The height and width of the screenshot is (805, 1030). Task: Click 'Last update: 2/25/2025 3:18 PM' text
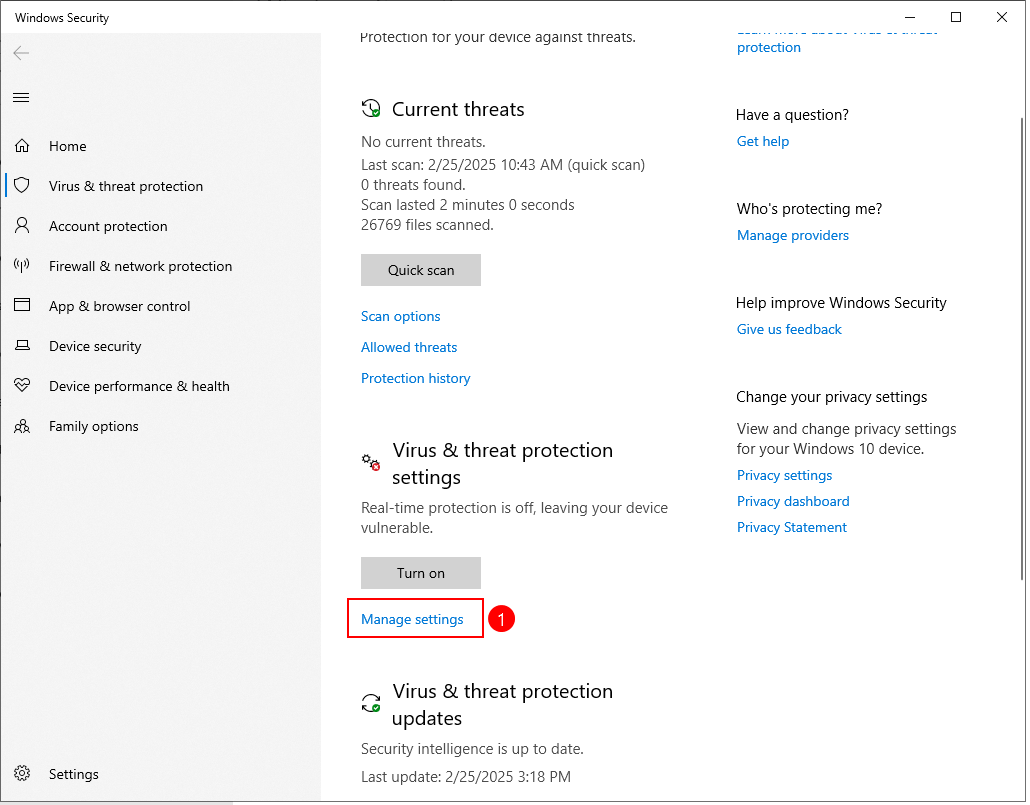click(x=466, y=777)
